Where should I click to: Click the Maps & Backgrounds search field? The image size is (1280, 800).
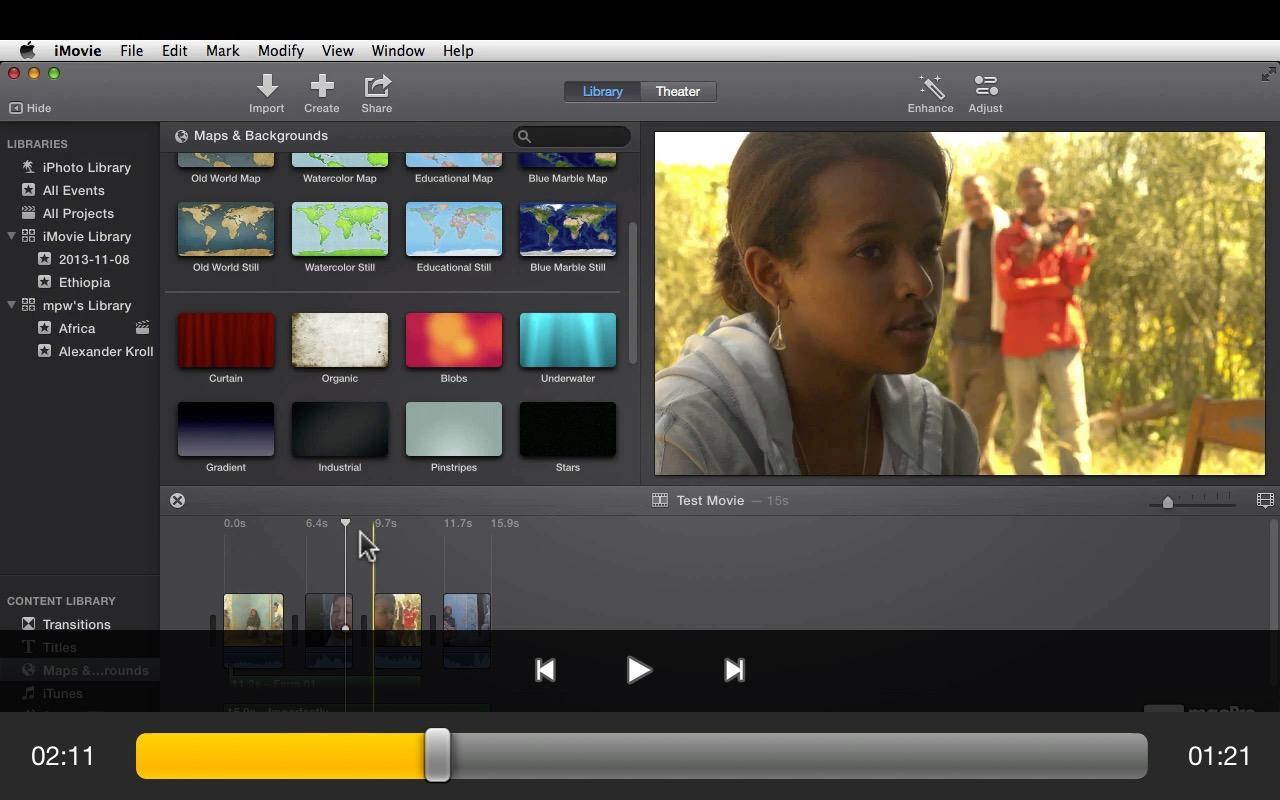point(572,136)
